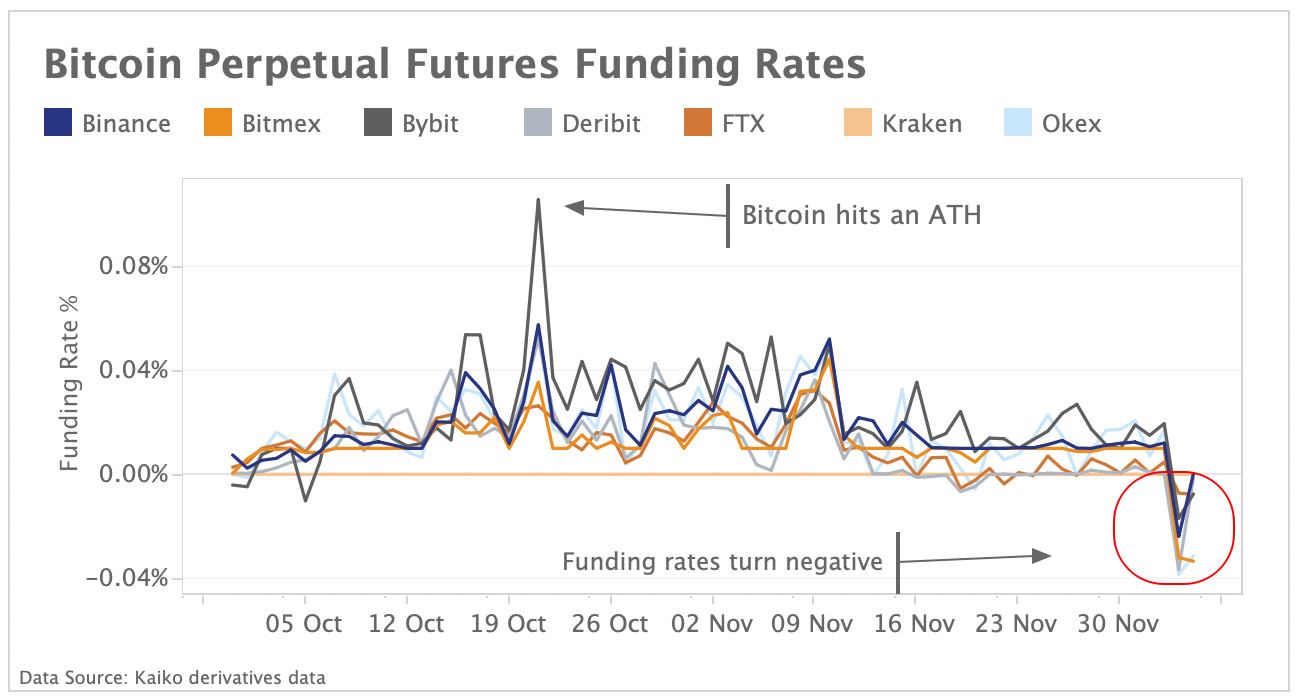Toggle the Kraken series via its legend label
The height and width of the screenshot is (700, 1298).
click(921, 124)
